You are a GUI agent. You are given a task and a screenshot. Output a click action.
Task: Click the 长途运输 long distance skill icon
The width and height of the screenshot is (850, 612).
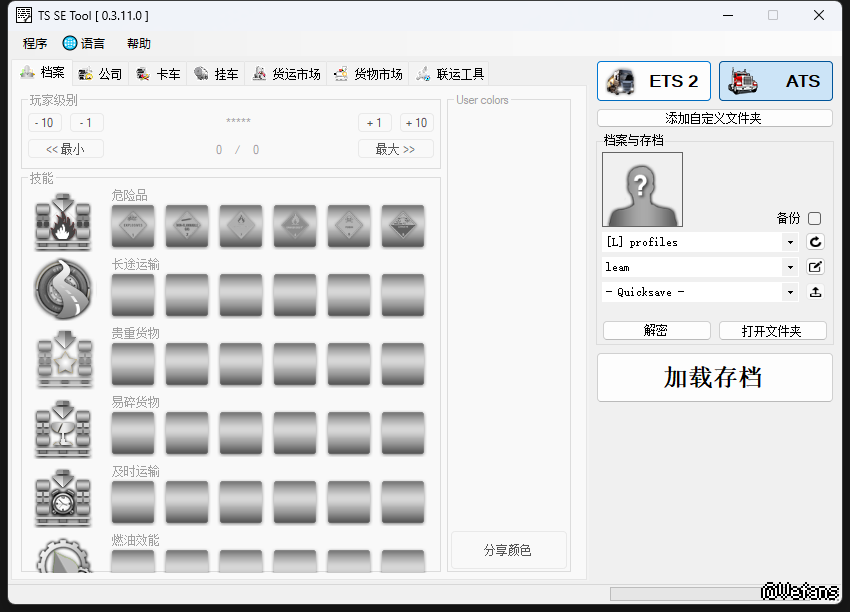[x=63, y=289]
